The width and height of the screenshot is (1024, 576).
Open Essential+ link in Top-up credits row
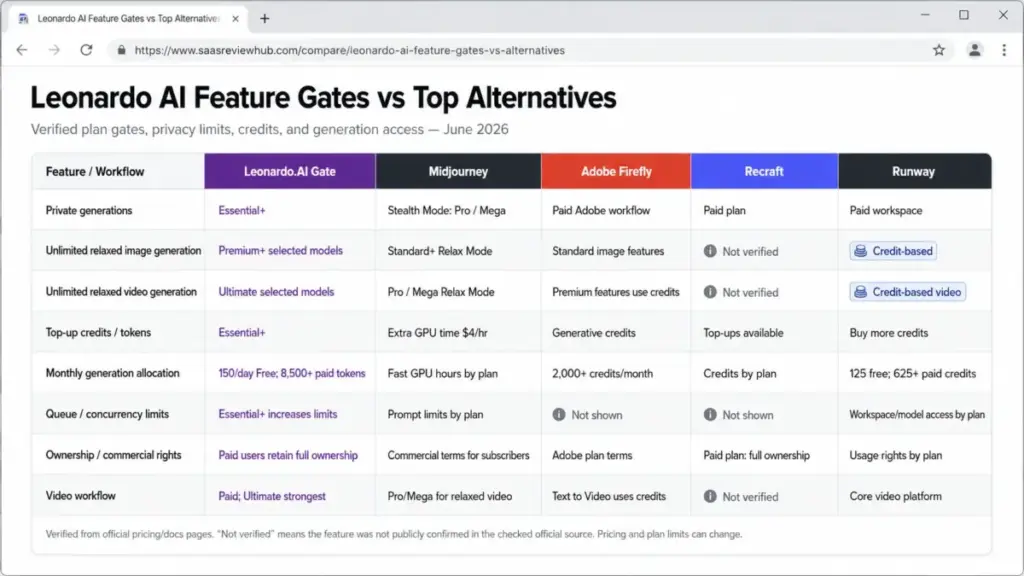tap(242, 332)
